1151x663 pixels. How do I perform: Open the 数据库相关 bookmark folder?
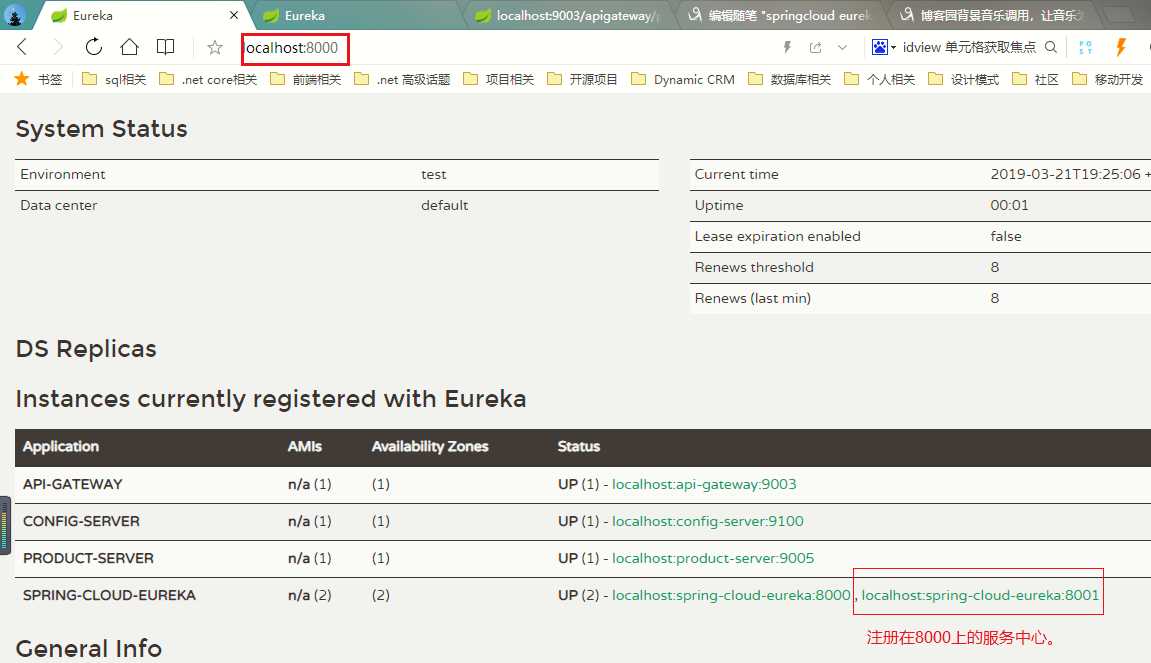(x=789, y=79)
